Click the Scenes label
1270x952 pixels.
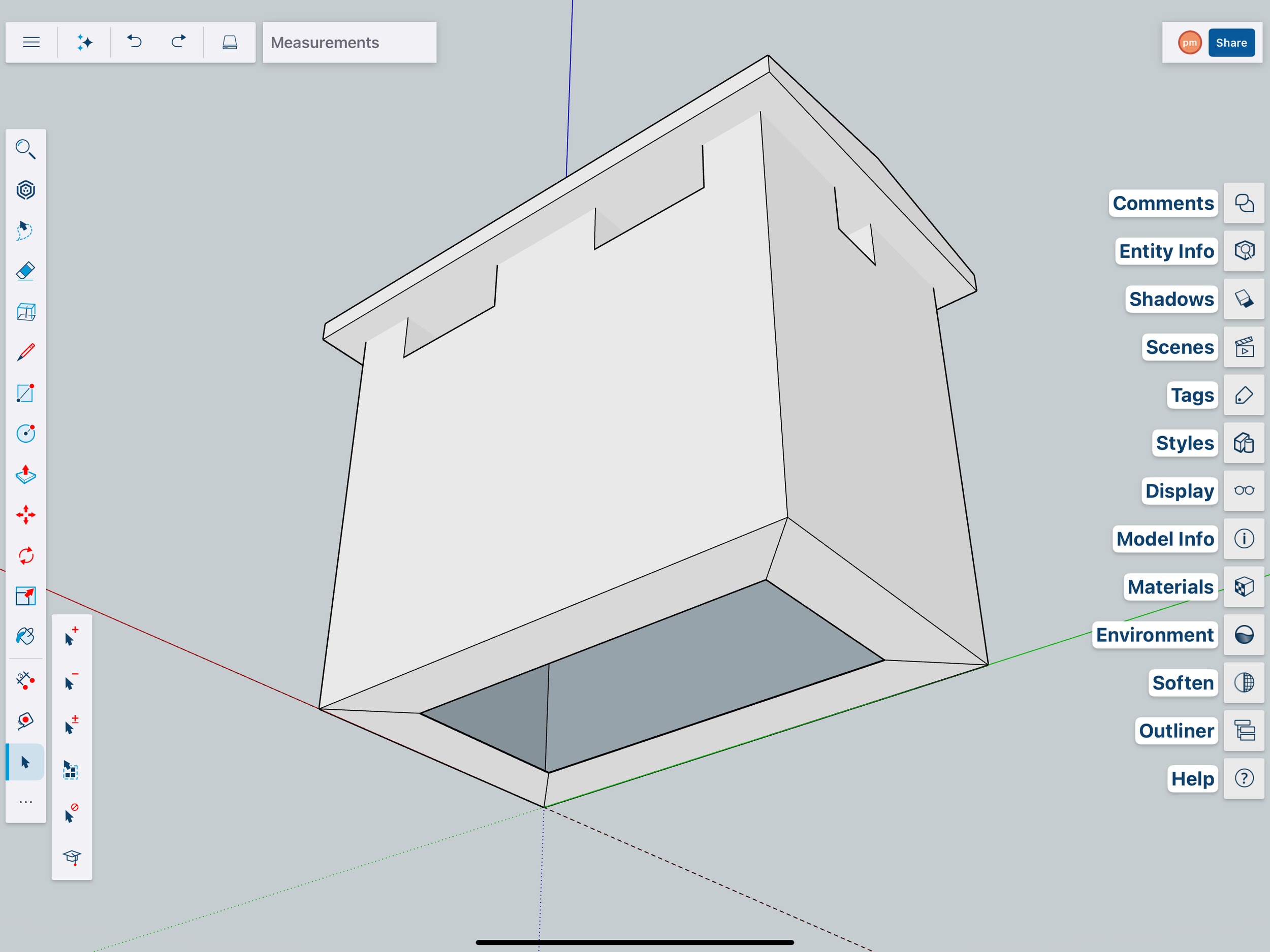1180,347
